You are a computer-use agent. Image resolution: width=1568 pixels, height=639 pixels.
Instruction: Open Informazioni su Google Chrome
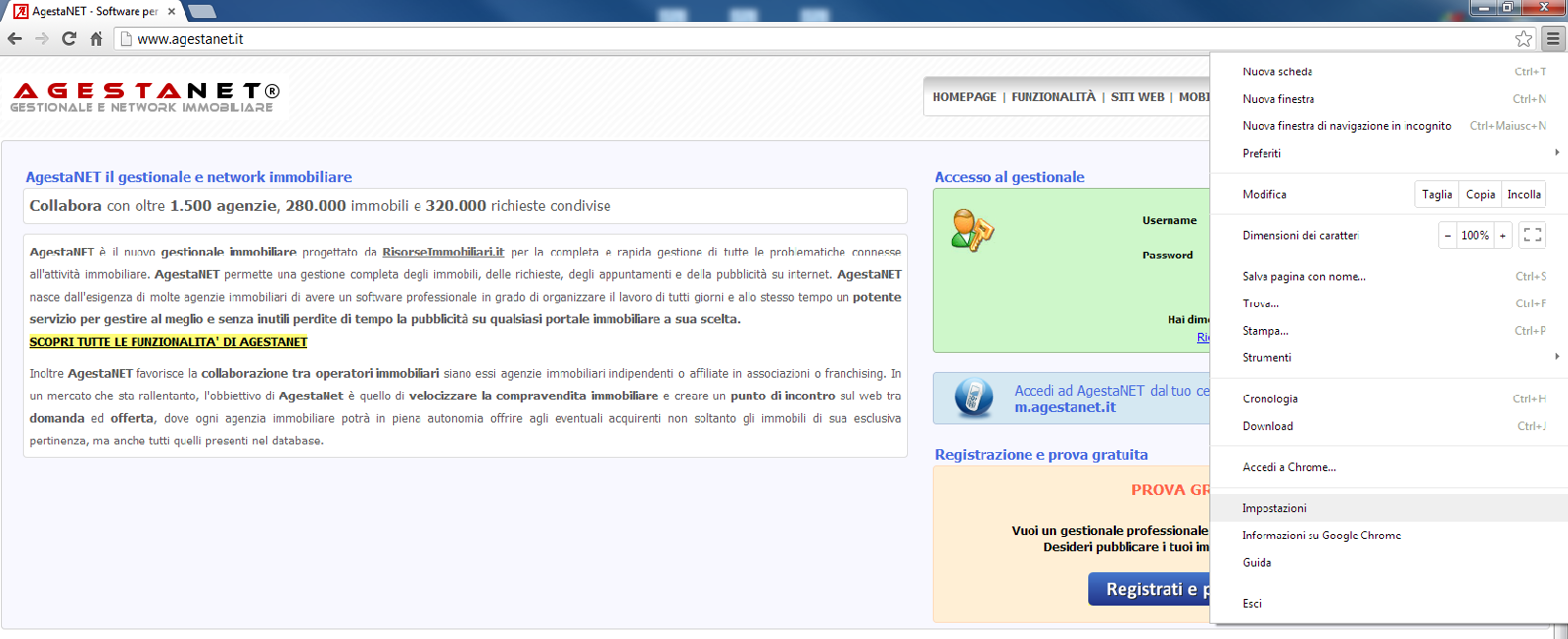click(x=1389, y=536)
